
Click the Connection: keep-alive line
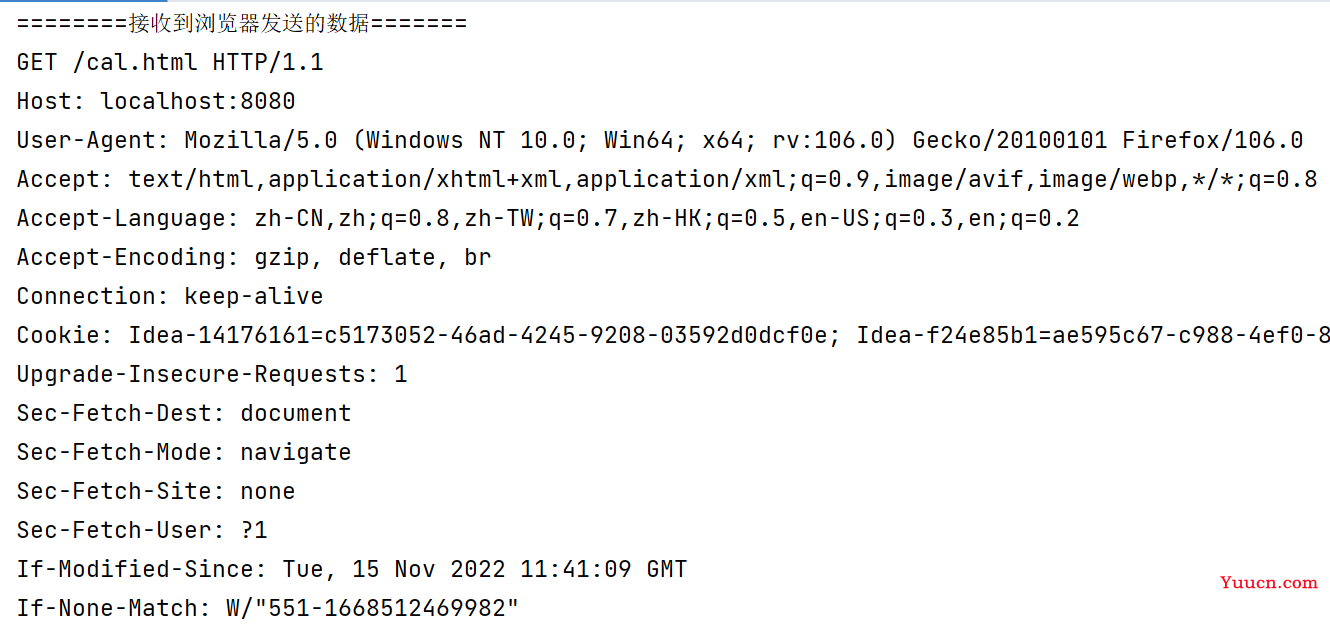[x=170, y=297]
